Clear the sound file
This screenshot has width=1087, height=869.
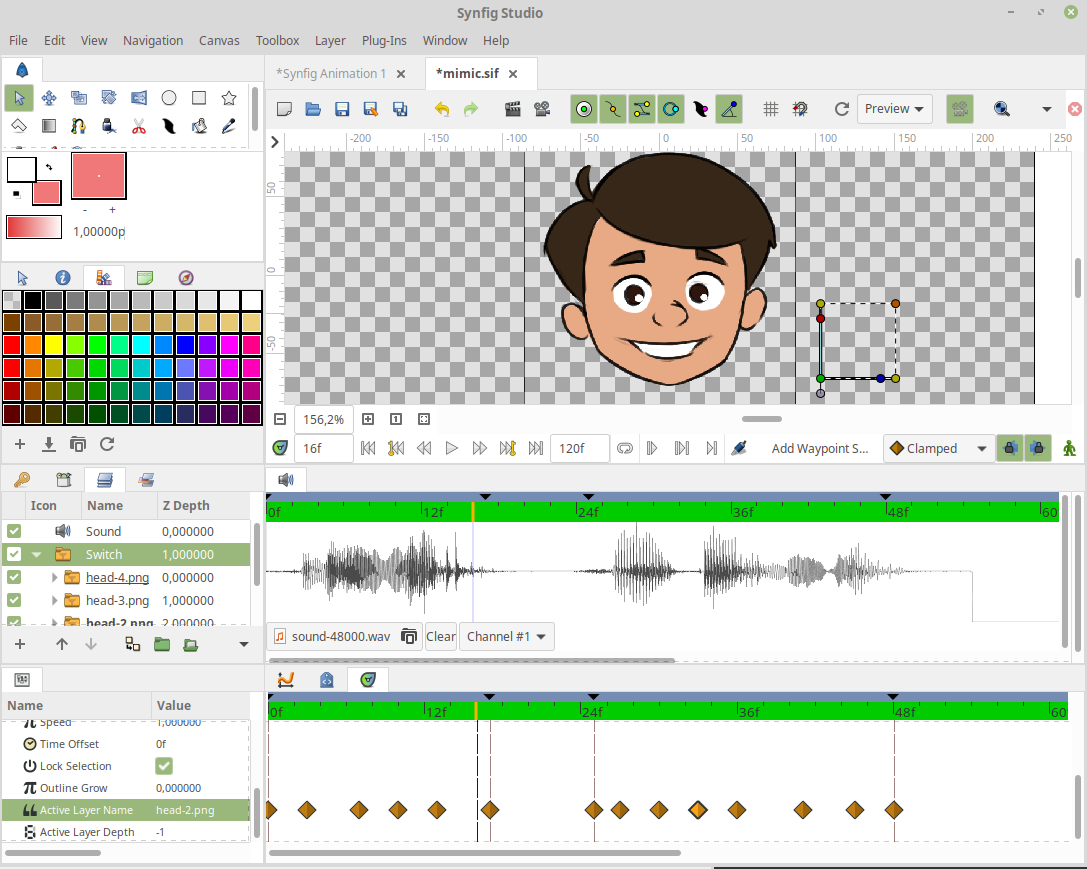(441, 636)
